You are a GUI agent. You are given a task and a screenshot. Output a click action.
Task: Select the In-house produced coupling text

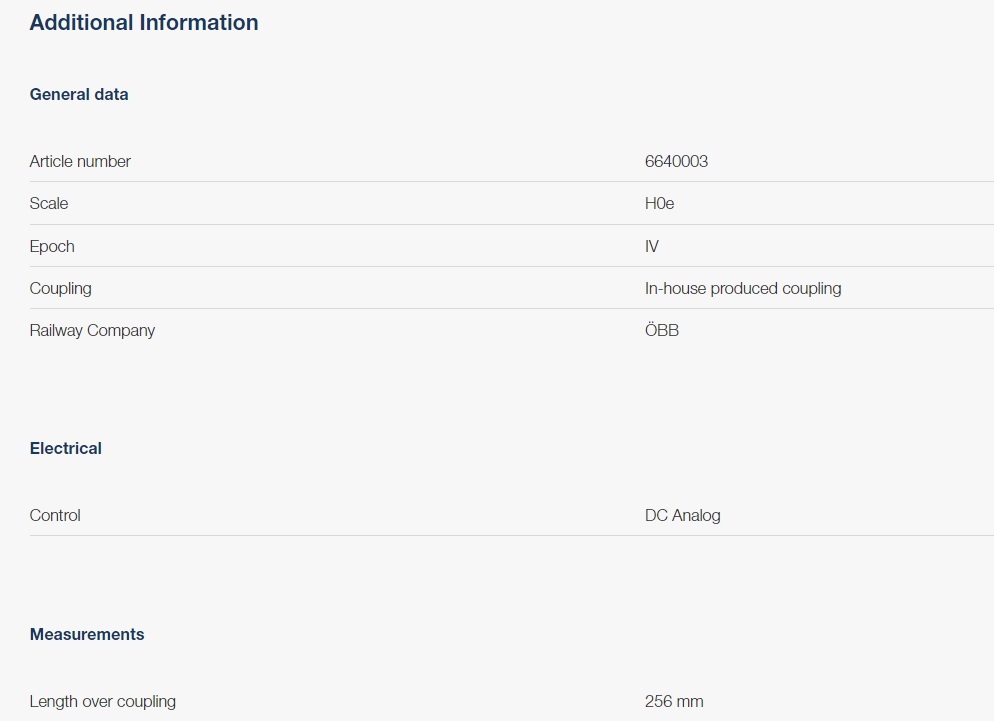[742, 289]
